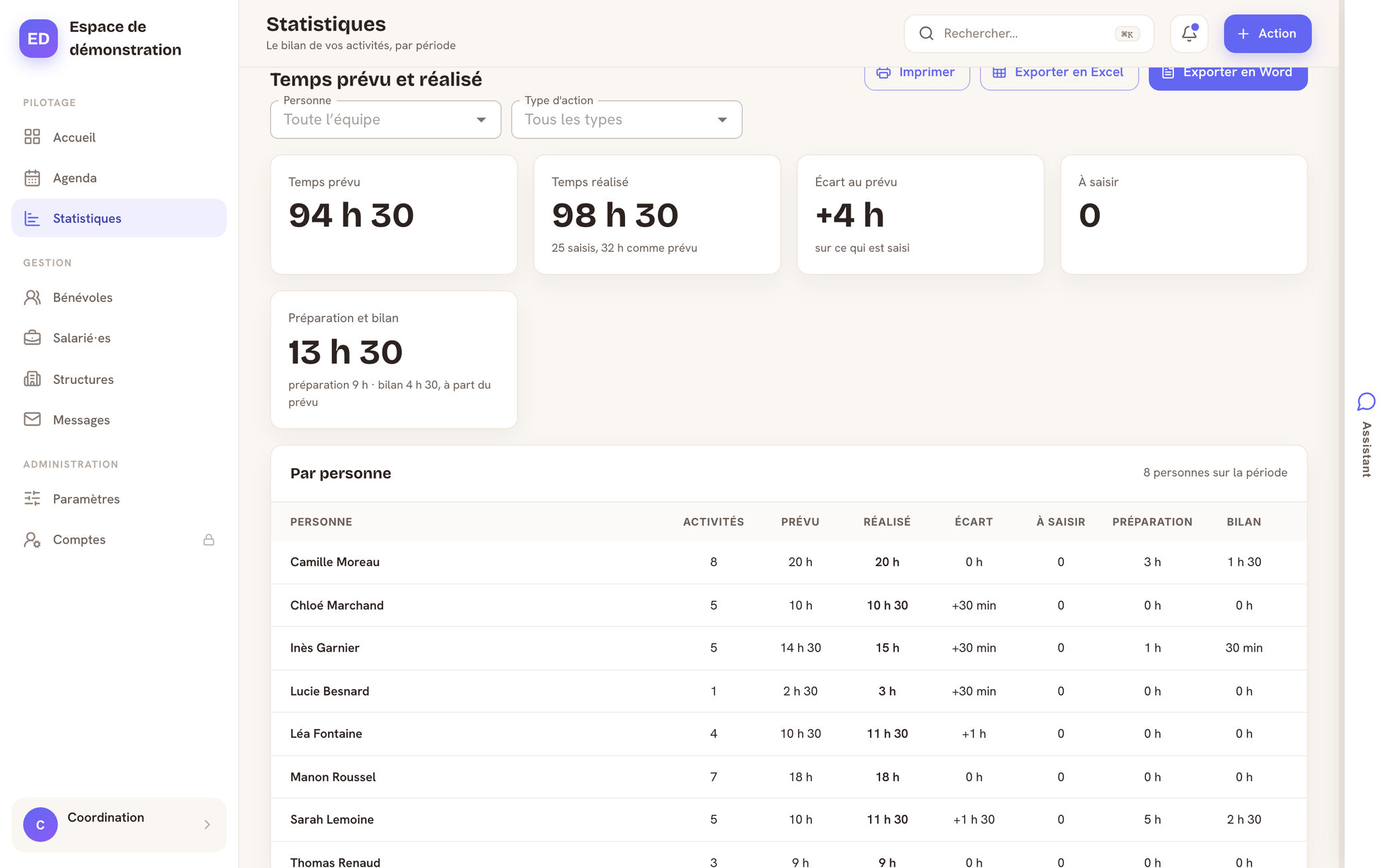Click the Assistant vertical label
The width and height of the screenshot is (1389, 868).
[1366, 449]
